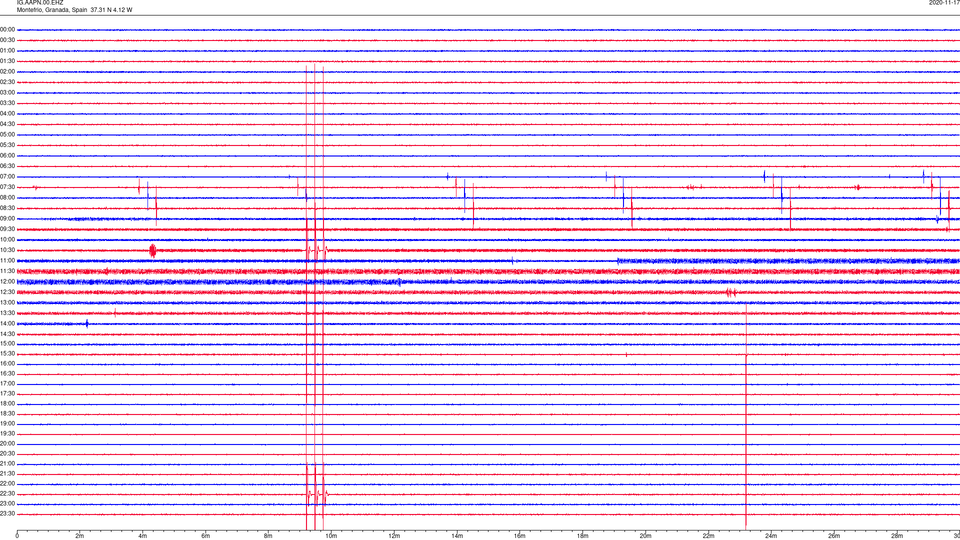The height and width of the screenshot is (540, 960).
Task: Select the 00:30 trace time label
Action: click(7, 40)
